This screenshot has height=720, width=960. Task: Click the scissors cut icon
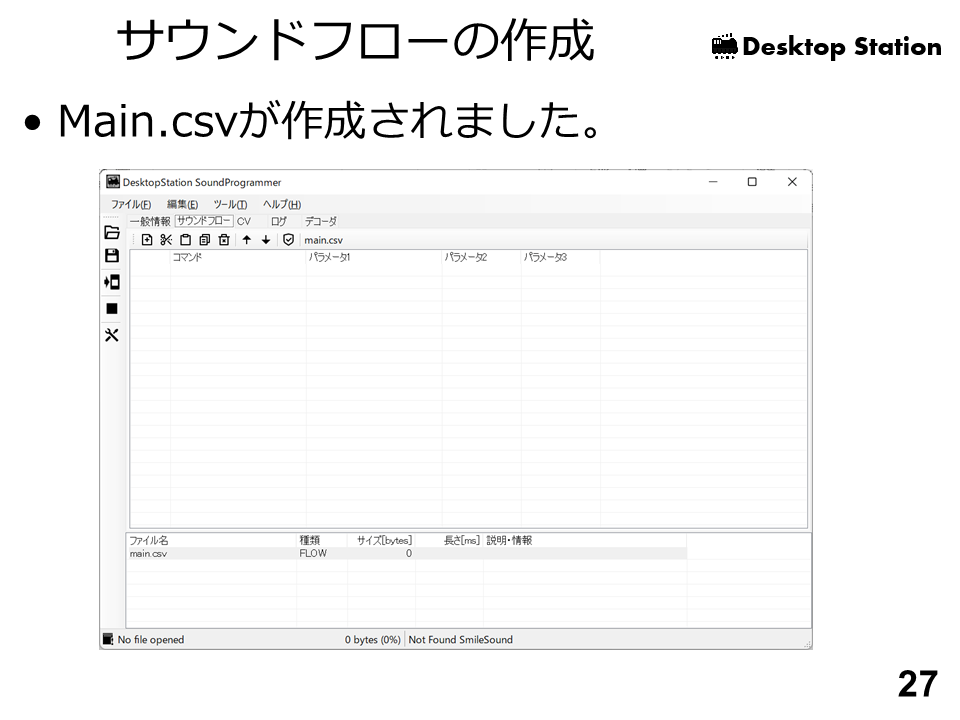(x=166, y=240)
